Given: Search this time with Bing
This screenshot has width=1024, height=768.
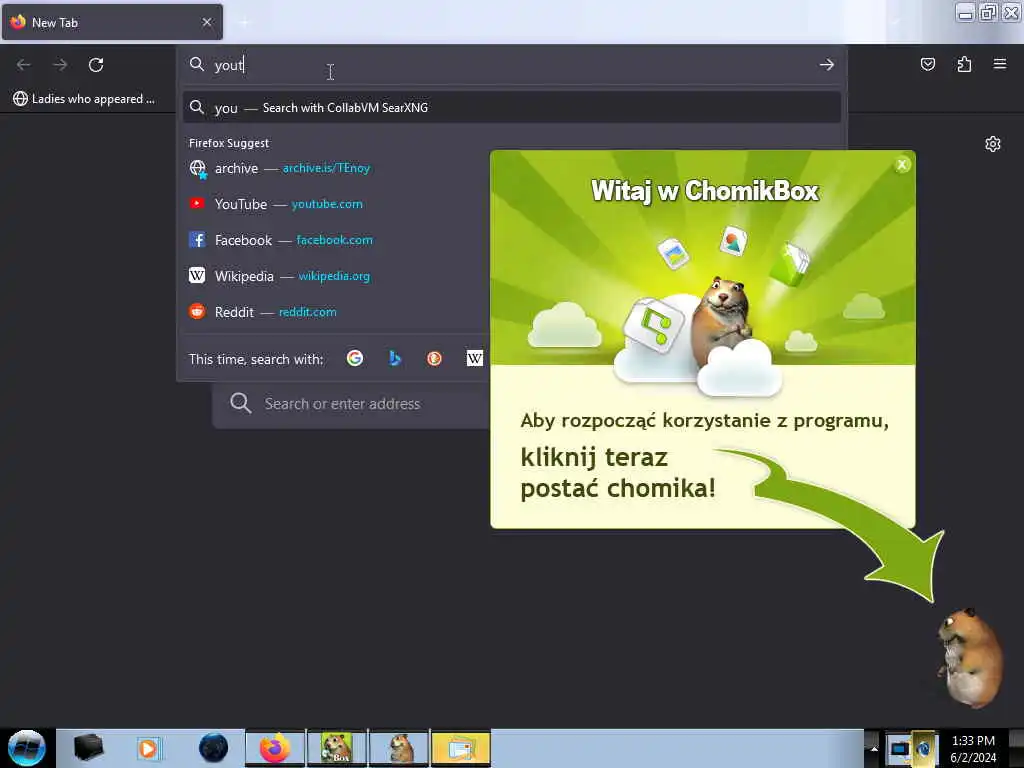Looking at the screenshot, I should pos(394,359).
